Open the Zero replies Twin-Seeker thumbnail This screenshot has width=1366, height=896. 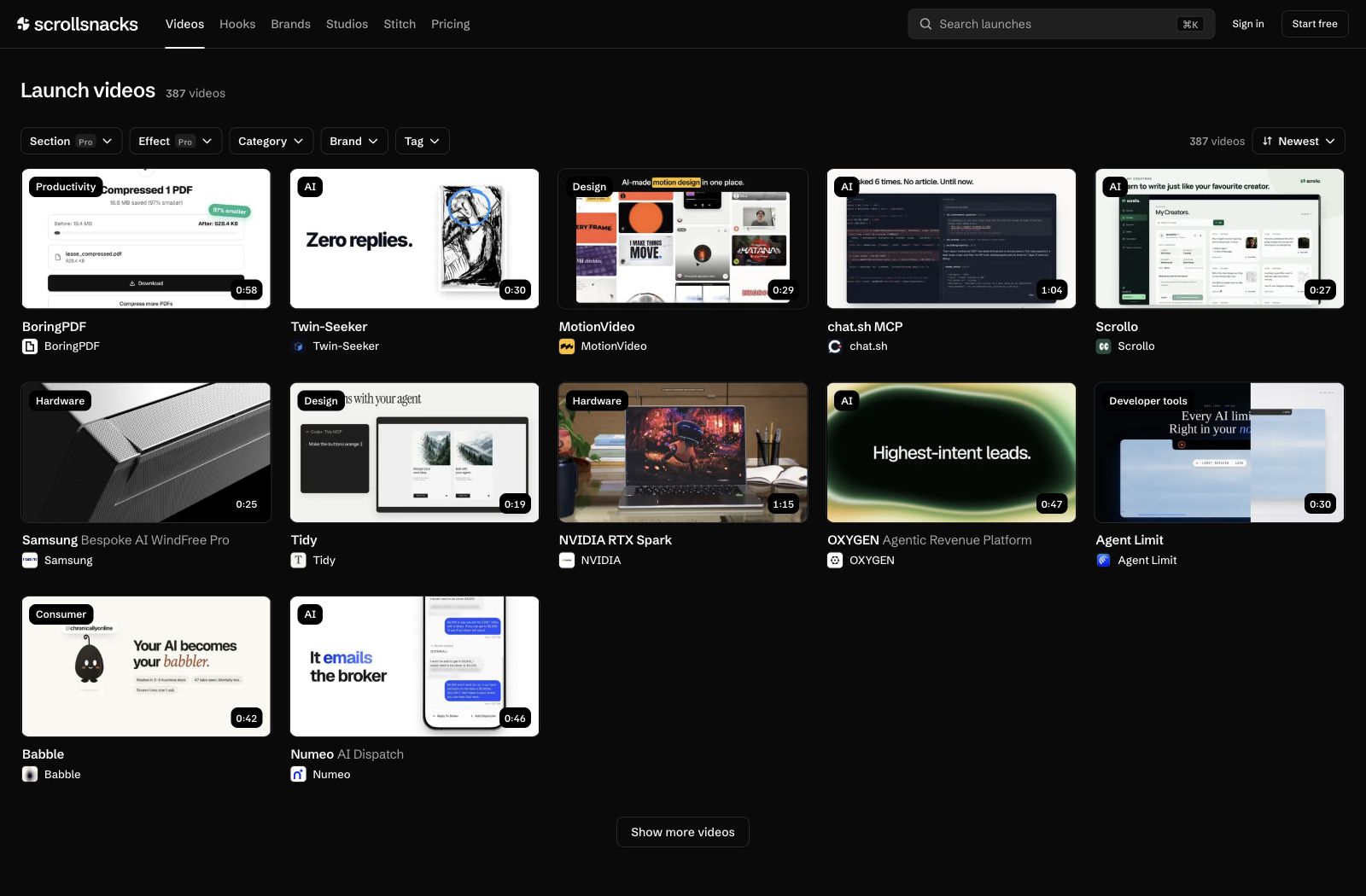tap(415, 238)
